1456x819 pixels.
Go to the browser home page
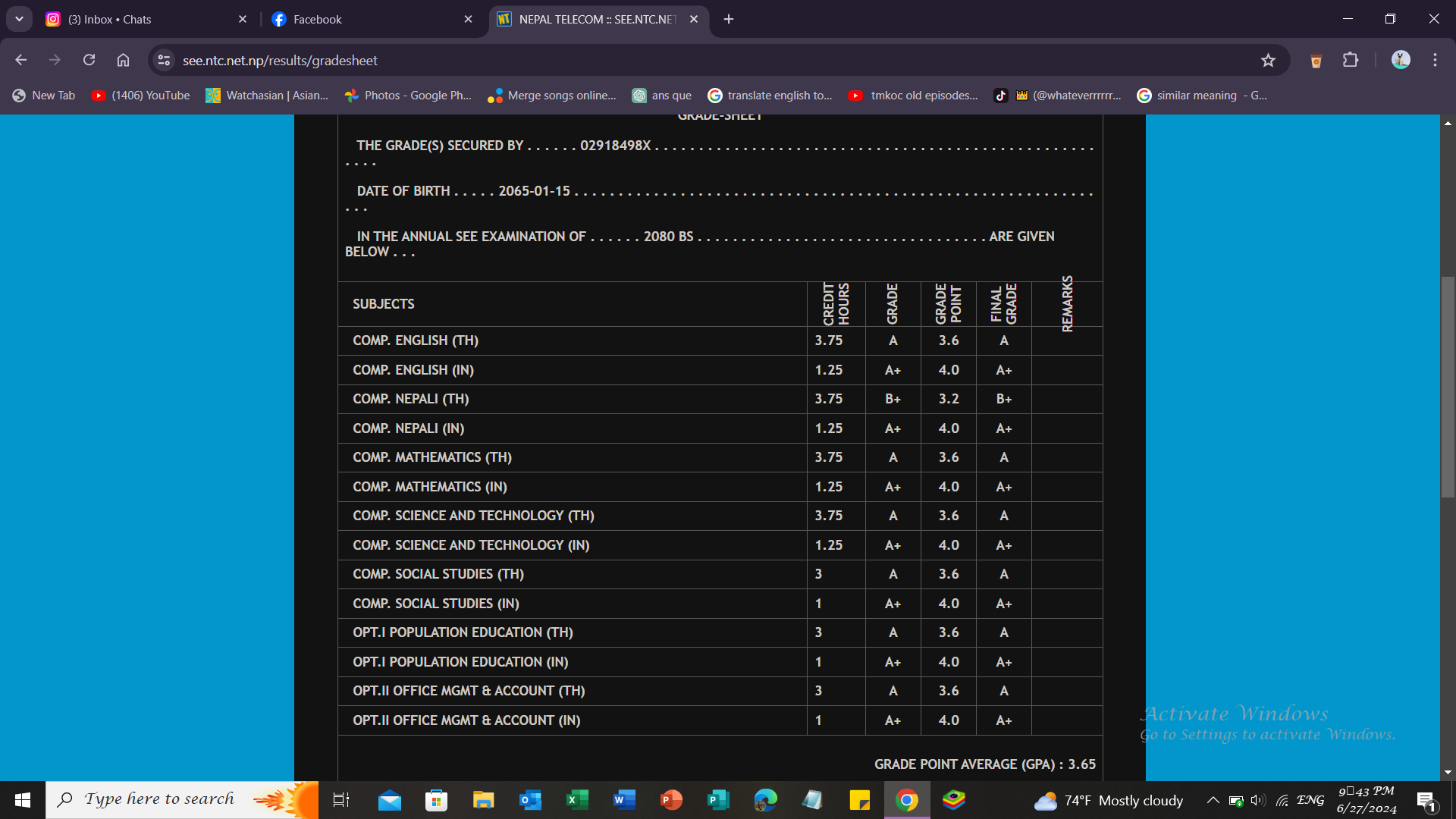point(123,60)
